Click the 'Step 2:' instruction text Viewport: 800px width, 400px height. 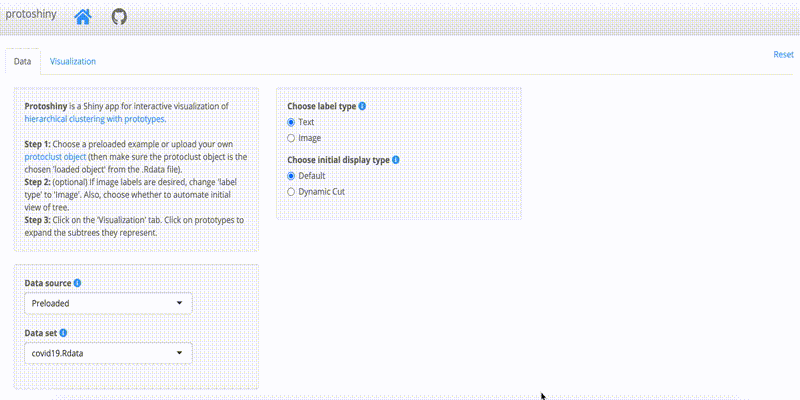pos(37,182)
